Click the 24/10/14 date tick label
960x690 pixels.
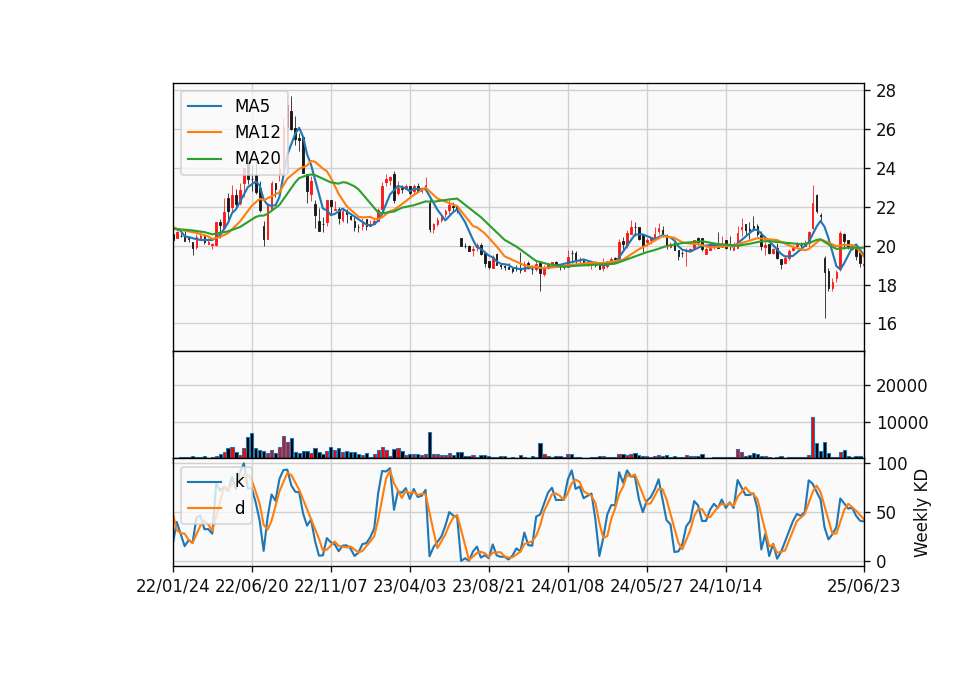click(726, 586)
